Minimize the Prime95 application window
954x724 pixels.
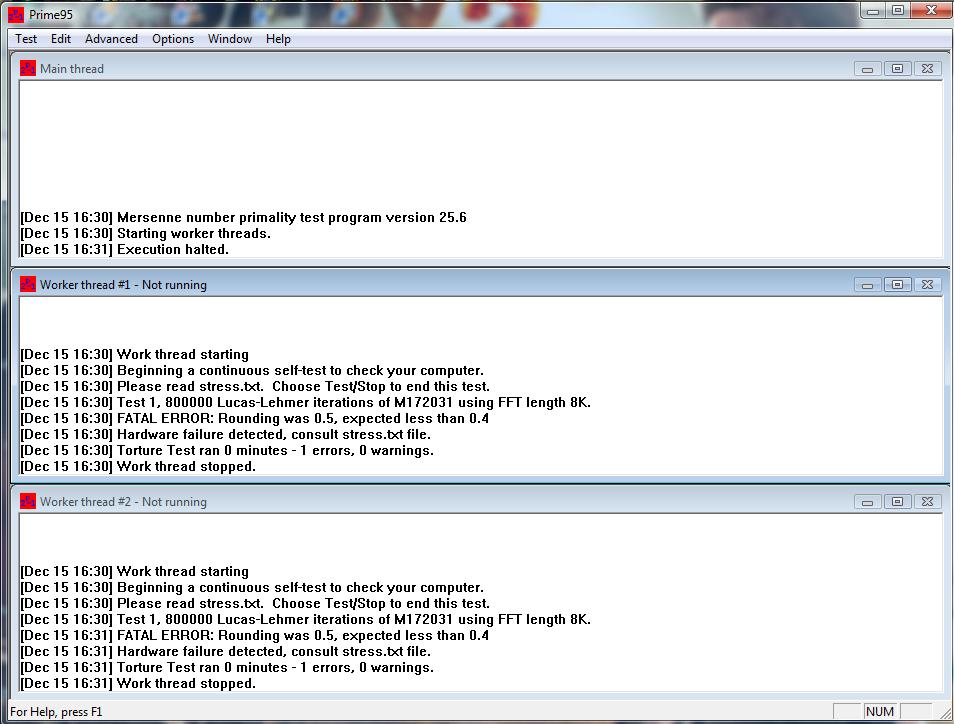click(873, 11)
